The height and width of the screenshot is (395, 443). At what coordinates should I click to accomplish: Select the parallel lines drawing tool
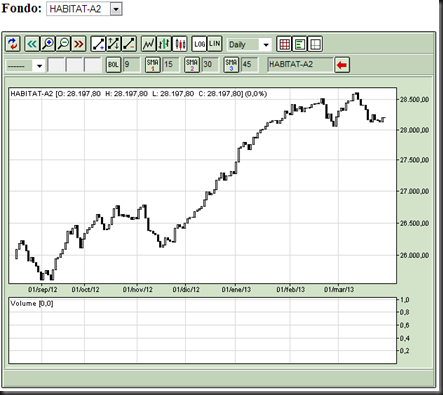tap(113, 44)
